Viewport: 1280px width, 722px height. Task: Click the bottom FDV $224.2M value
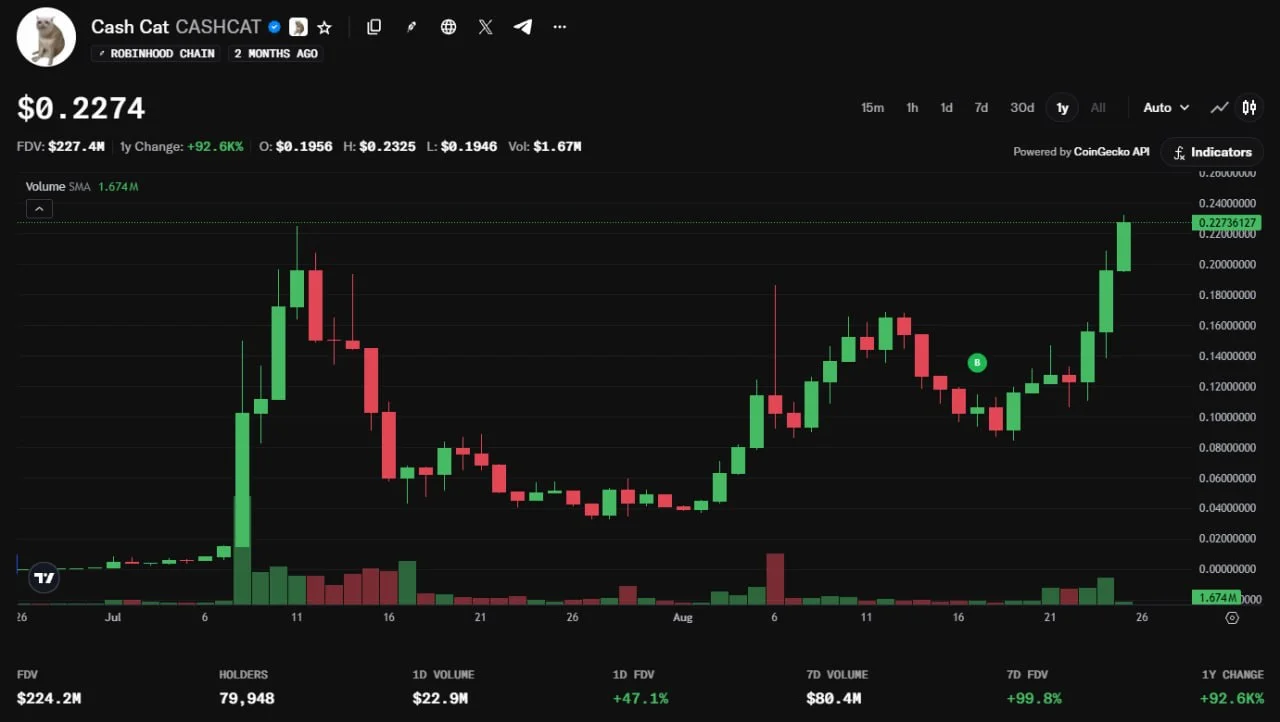pyautogui.click(x=49, y=698)
